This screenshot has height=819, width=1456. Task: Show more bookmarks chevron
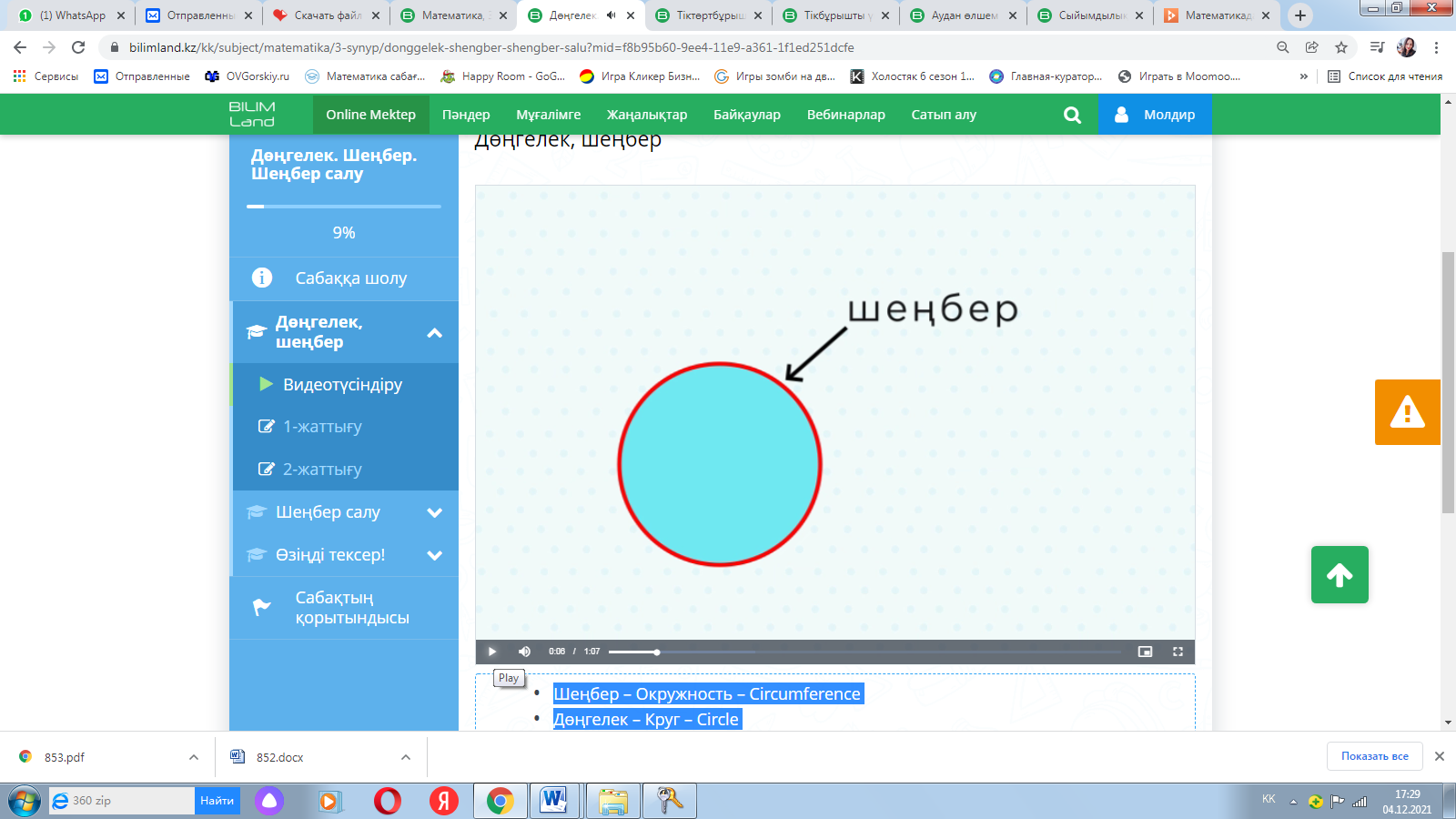[1304, 76]
